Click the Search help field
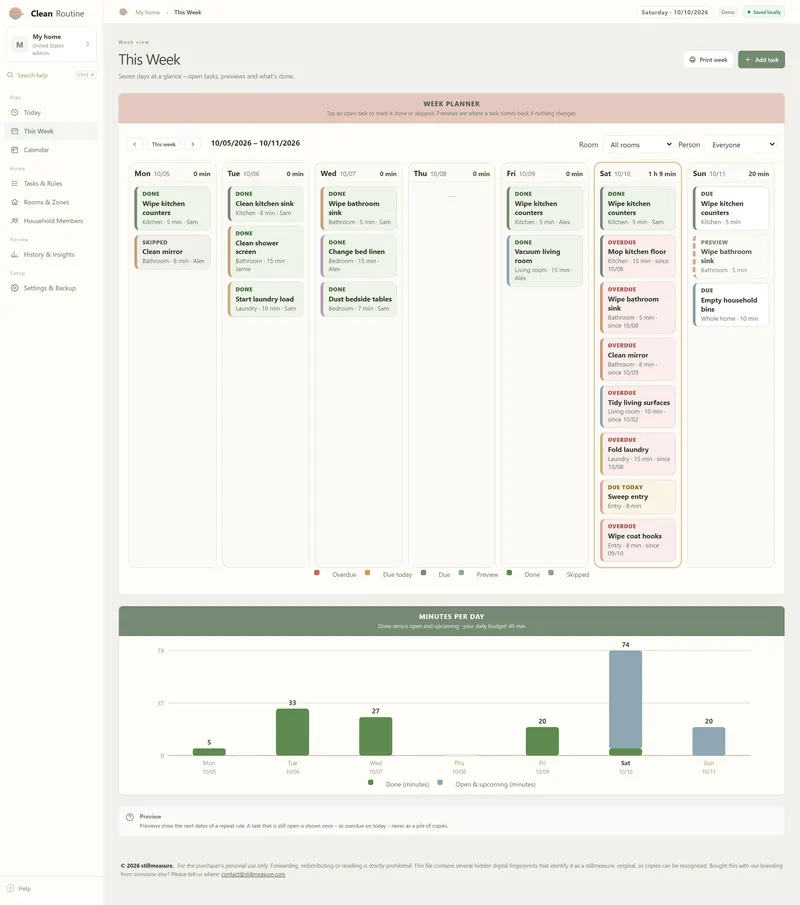The image size is (800, 905). pyautogui.click(x=51, y=75)
